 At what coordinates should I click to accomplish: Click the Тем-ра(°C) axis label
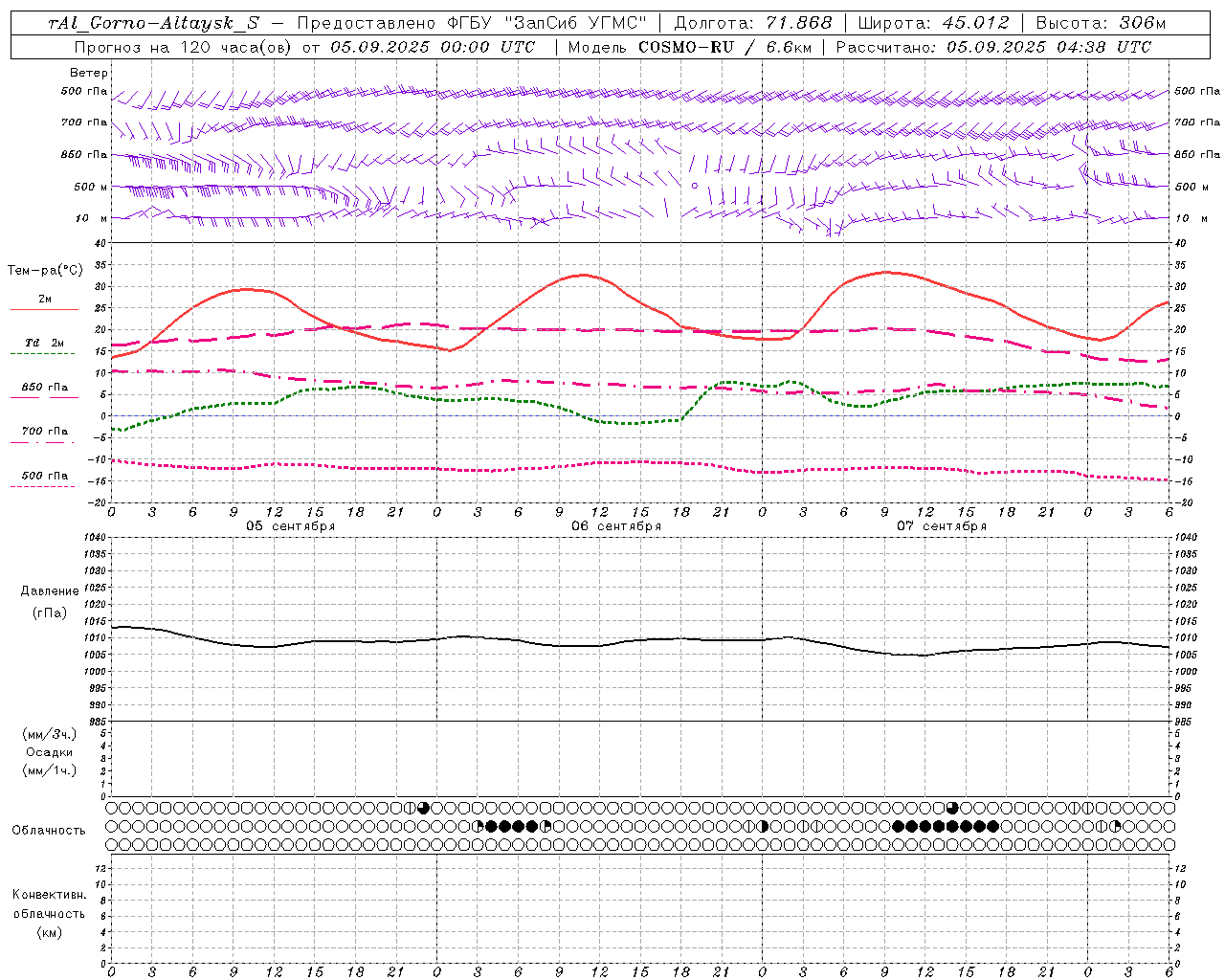[45, 271]
